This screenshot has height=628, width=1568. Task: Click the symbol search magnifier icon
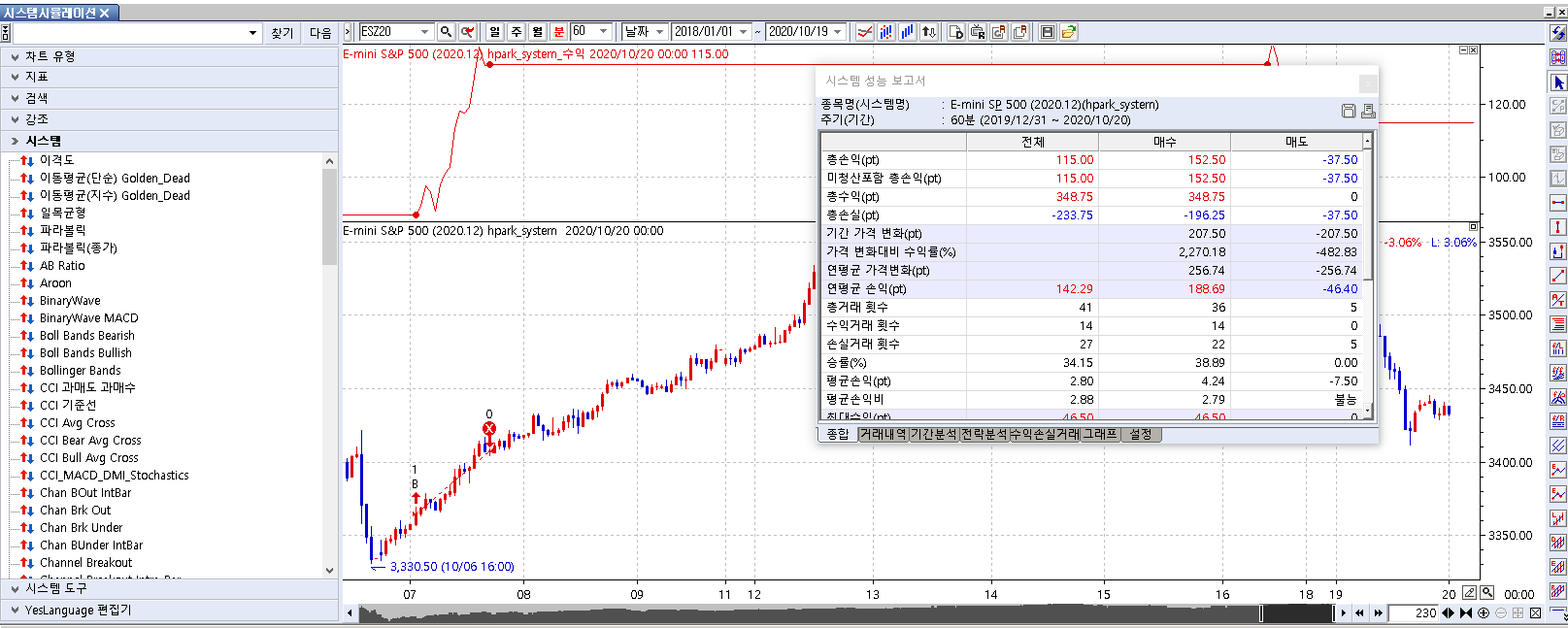click(446, 32)
